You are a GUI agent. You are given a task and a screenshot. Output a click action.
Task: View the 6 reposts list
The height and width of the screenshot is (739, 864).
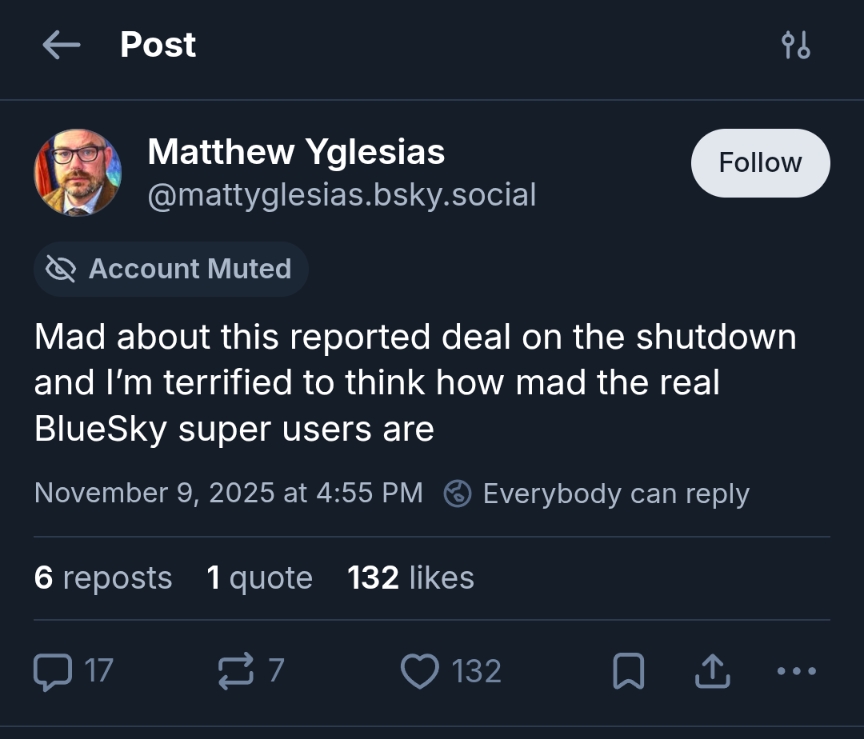(x=103, y=578)
